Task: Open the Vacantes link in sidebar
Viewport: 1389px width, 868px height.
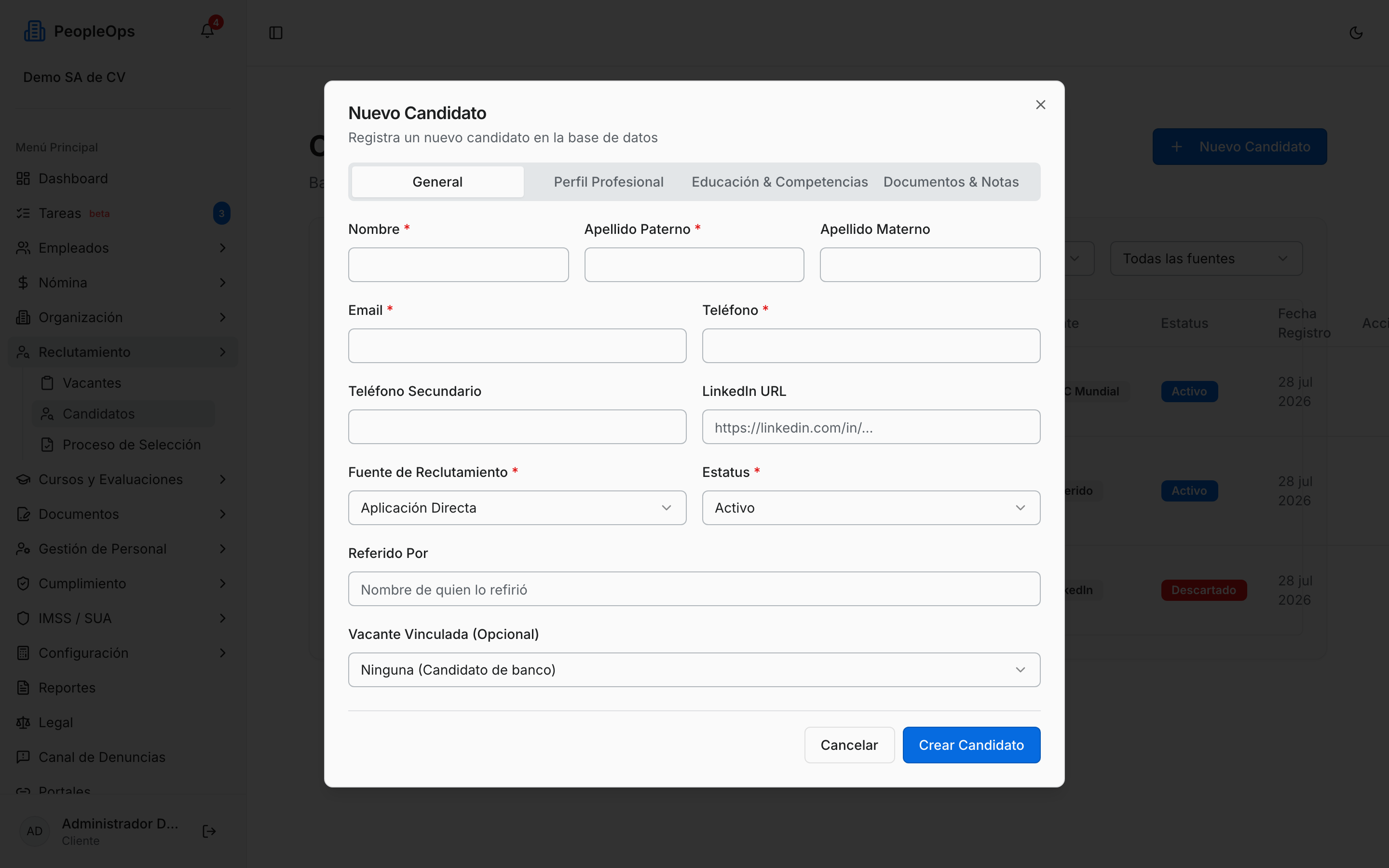Action: [123, 383]
